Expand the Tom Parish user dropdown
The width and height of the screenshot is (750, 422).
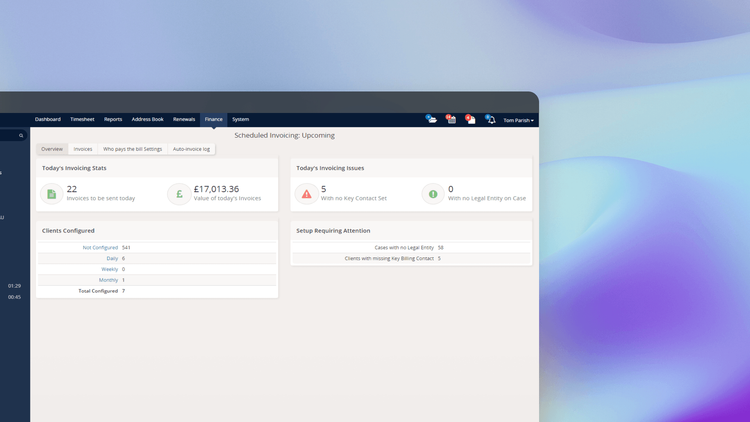[x=518, y=120]
